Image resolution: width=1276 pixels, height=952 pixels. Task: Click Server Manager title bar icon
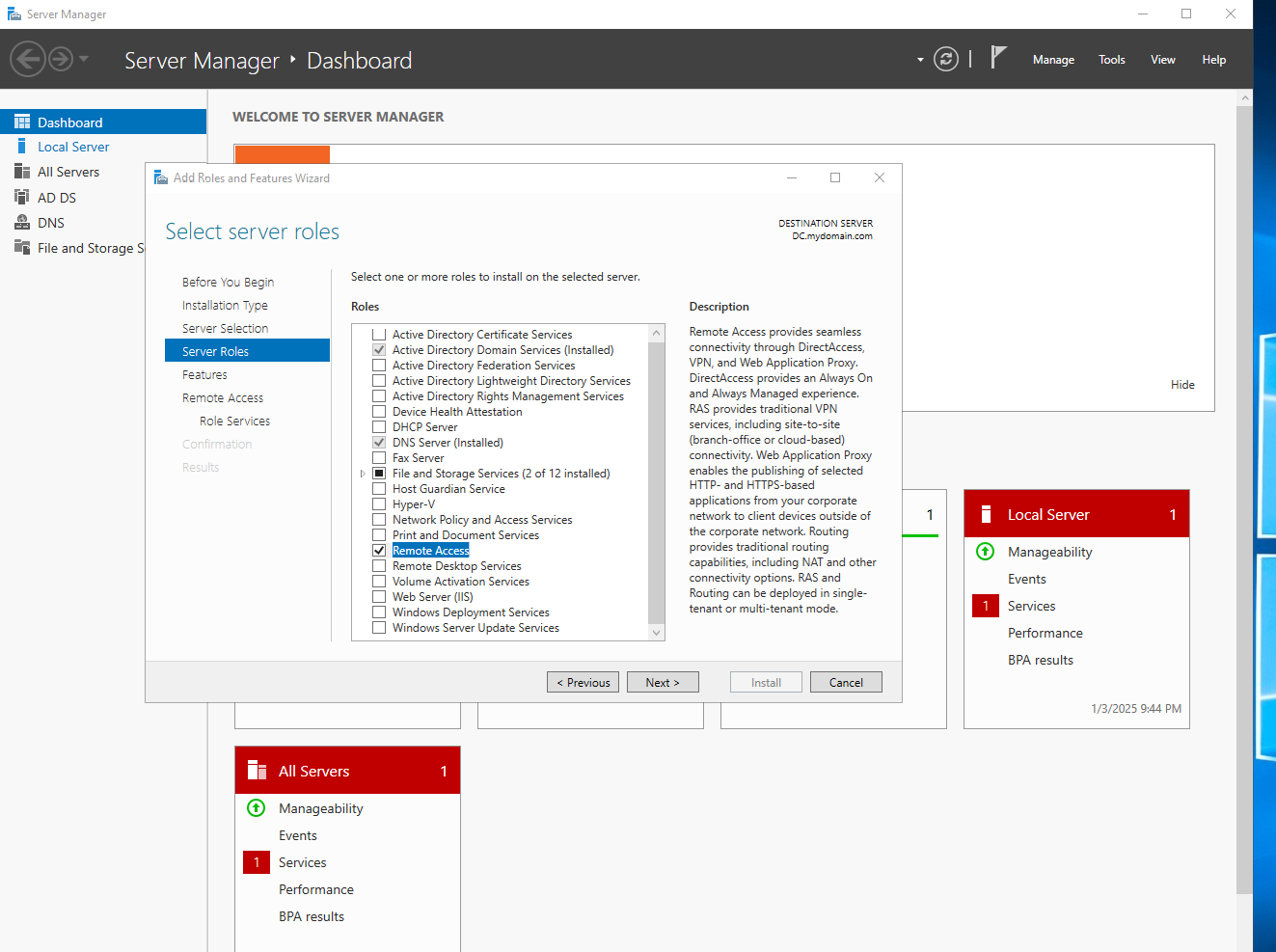coord(14,14)
